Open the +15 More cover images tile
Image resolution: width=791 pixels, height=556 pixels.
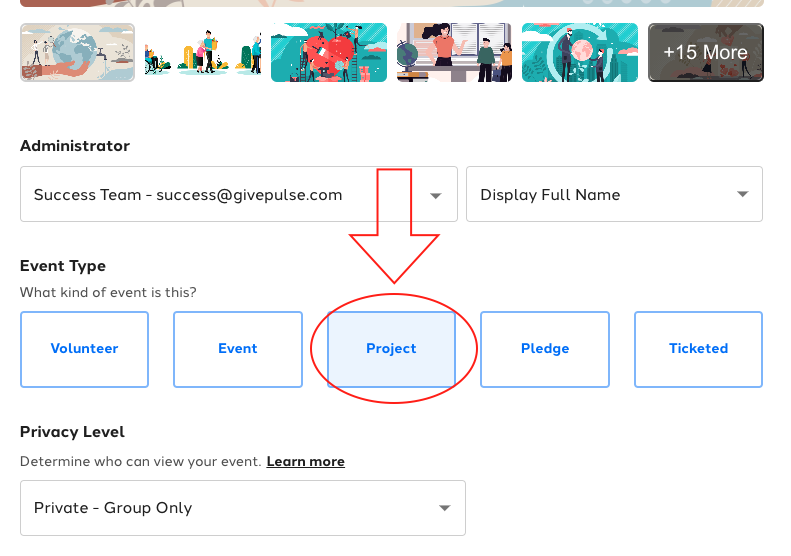706,52
